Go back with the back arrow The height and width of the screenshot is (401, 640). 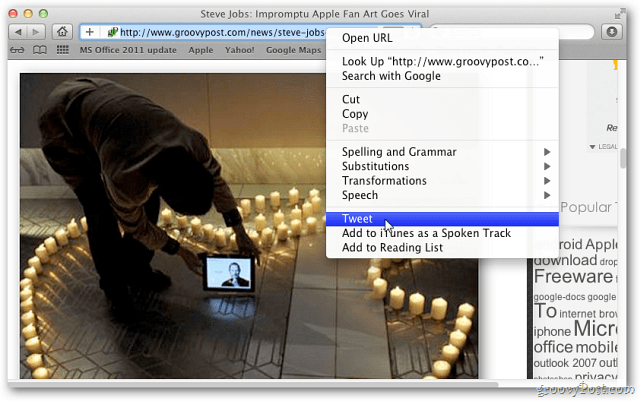click(x=18, y=32)
